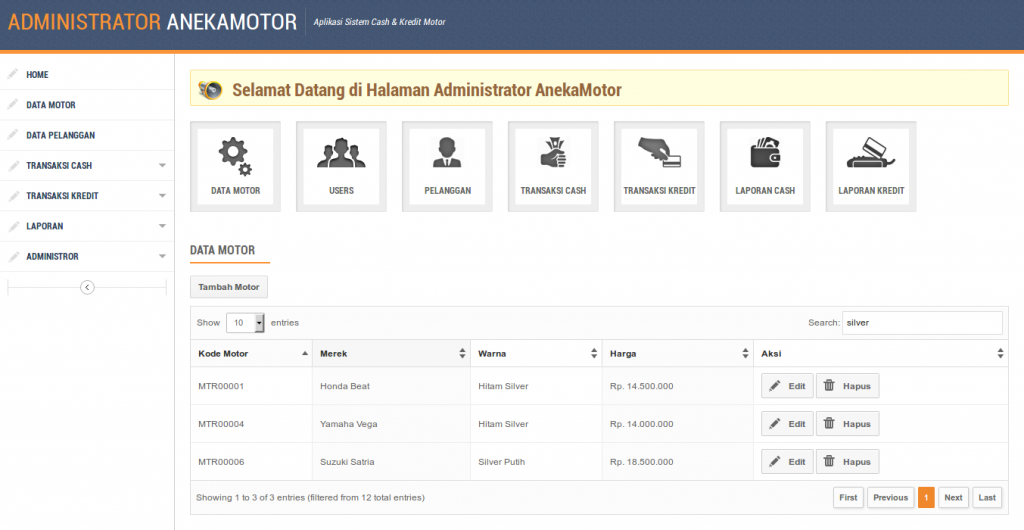This screenshot has height=530, width=1024.
Task: Select the Rp. 18.500.000 price cell
Action: point(678,461)
